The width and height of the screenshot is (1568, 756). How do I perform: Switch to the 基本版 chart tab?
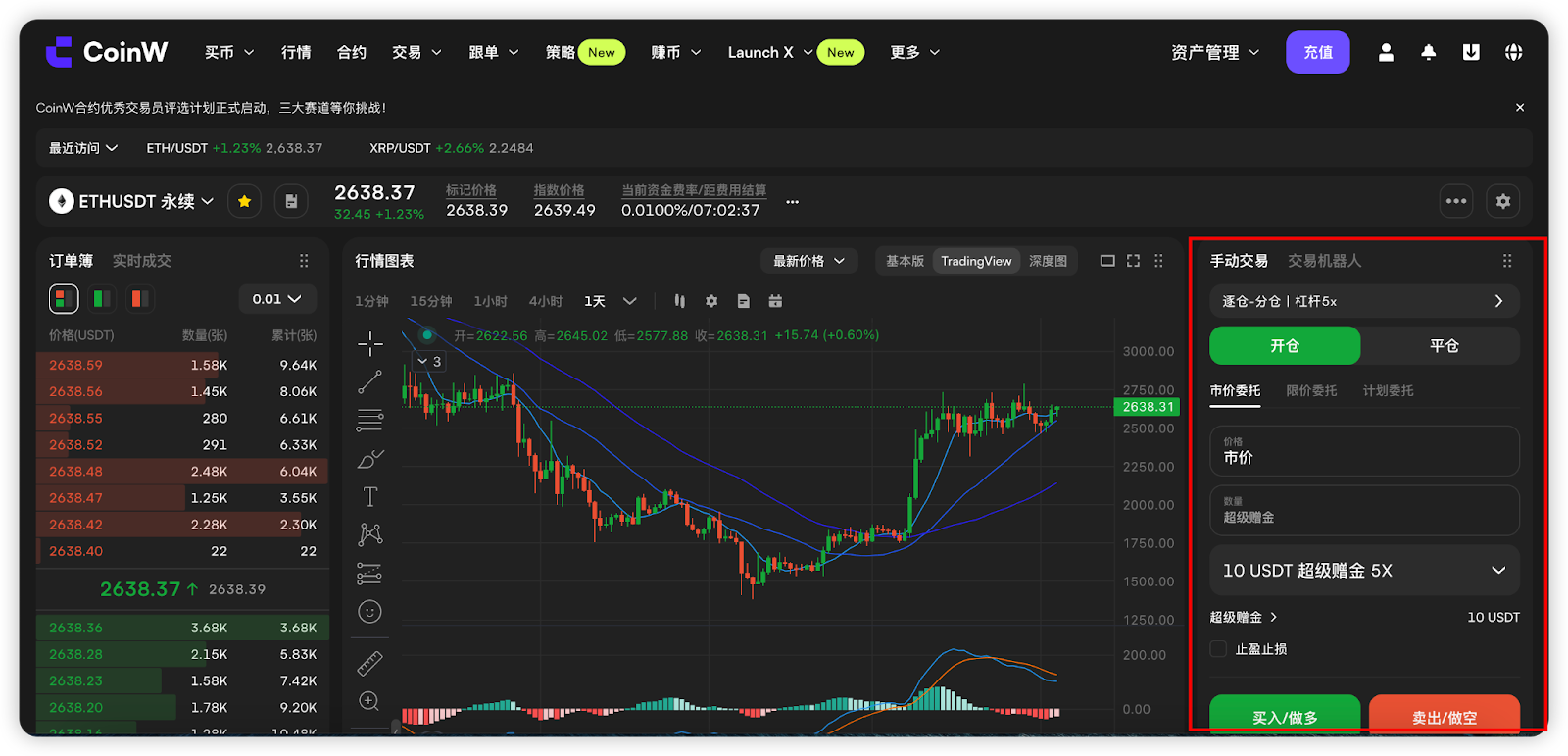pyautogui.click(x=905, y=261)
